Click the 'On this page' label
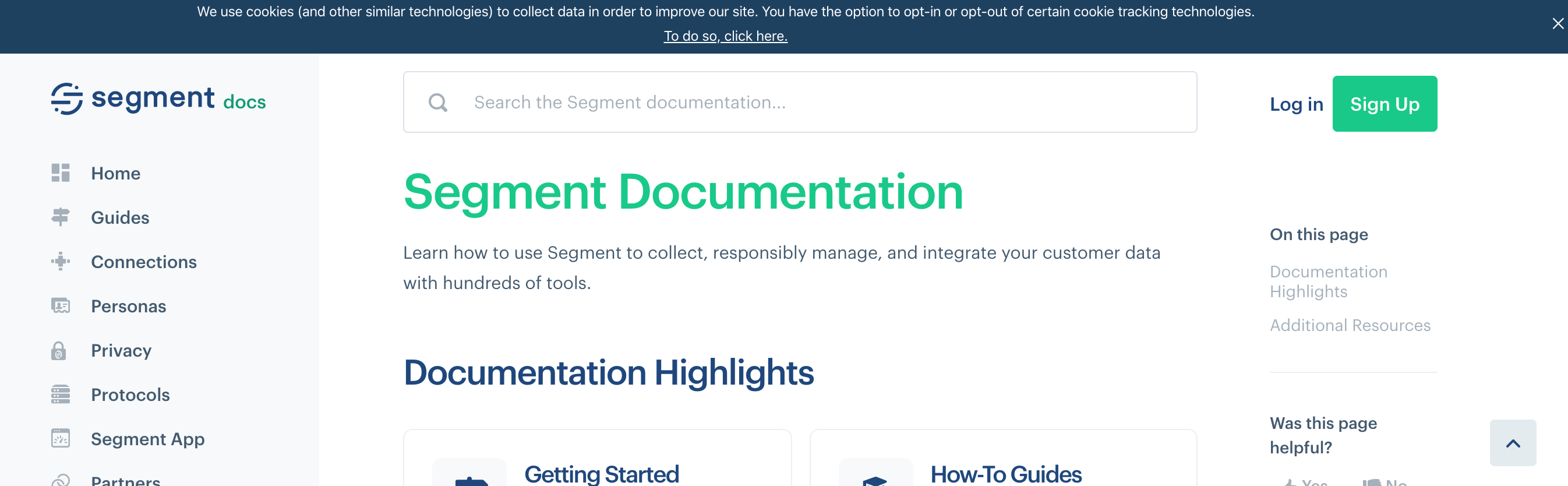 coord(1319,234)
